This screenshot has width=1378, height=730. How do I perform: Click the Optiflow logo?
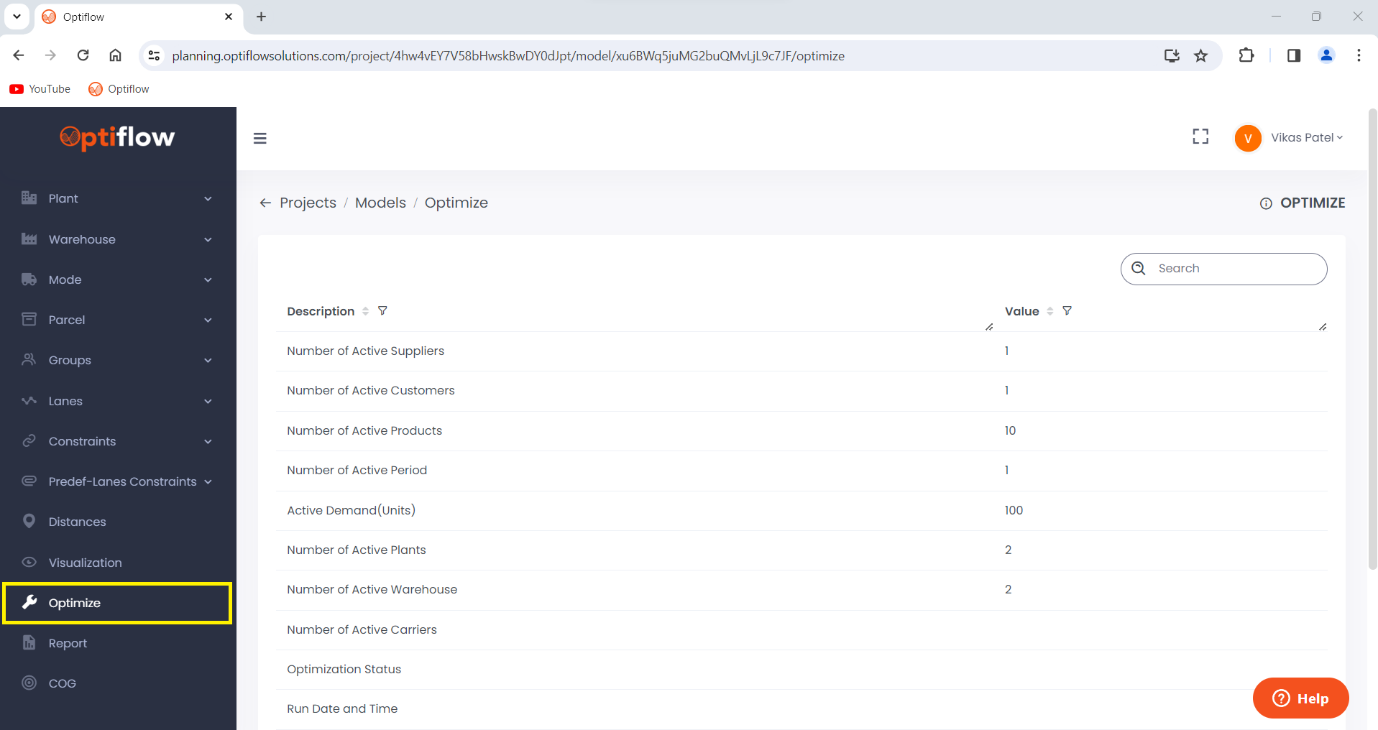coord(118,137)
